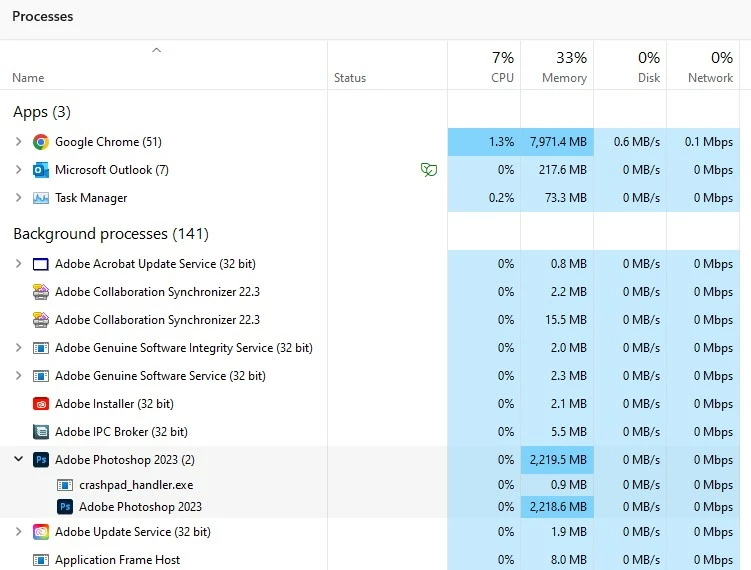Click the Adobe Collaboration Synchronizer 15.5 MB icon
The height and width of the screenshot is (570, 751).
pyautogui.click(x=41, y=319)
